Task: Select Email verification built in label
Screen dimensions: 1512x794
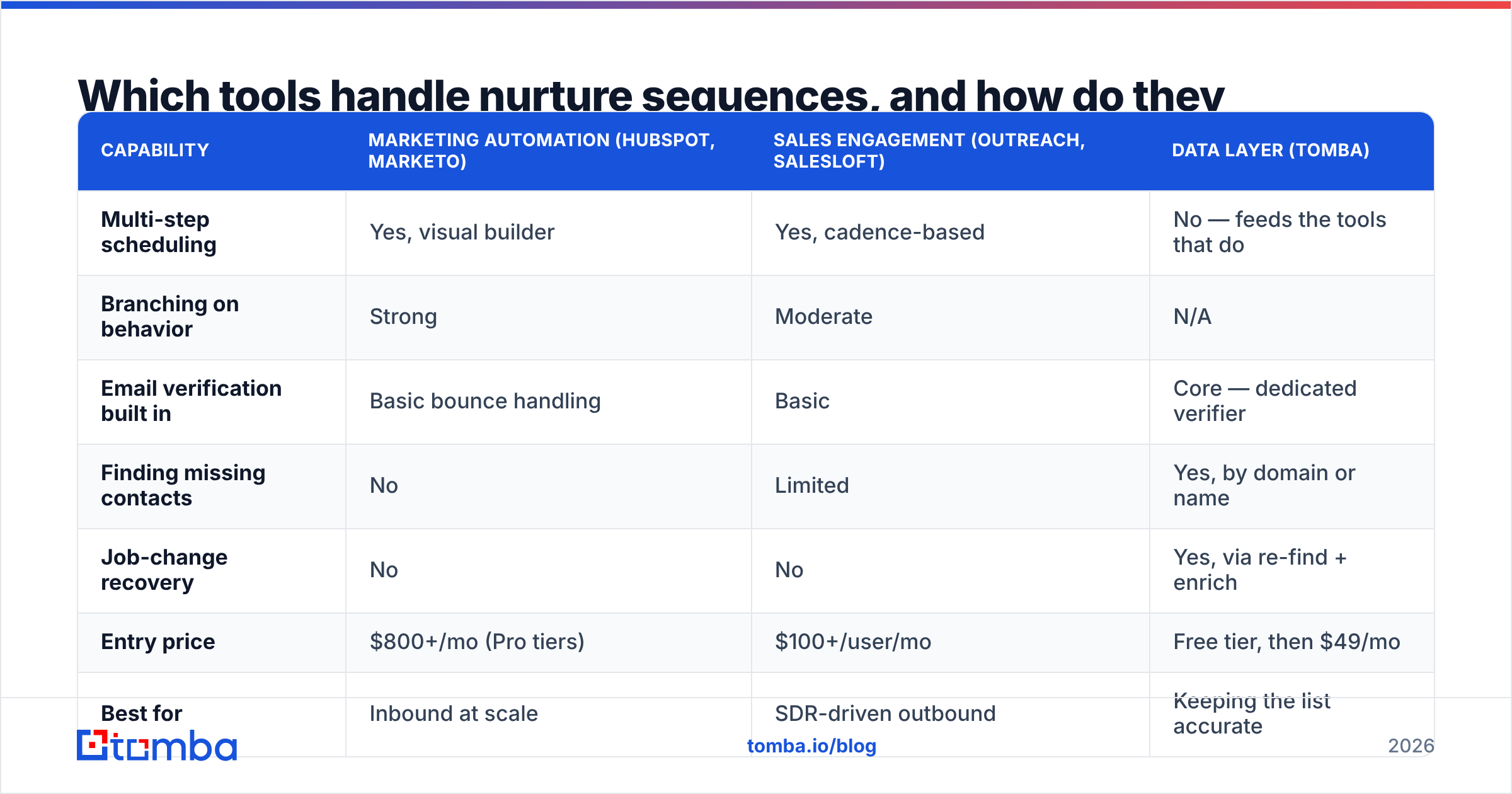Action: [x=192, y=401]
